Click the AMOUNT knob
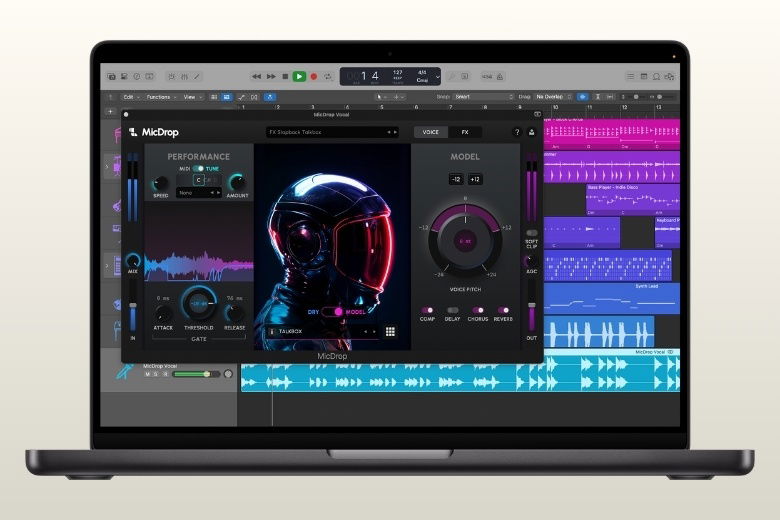This screenshot has height=520, width=780. pos(237,183)
